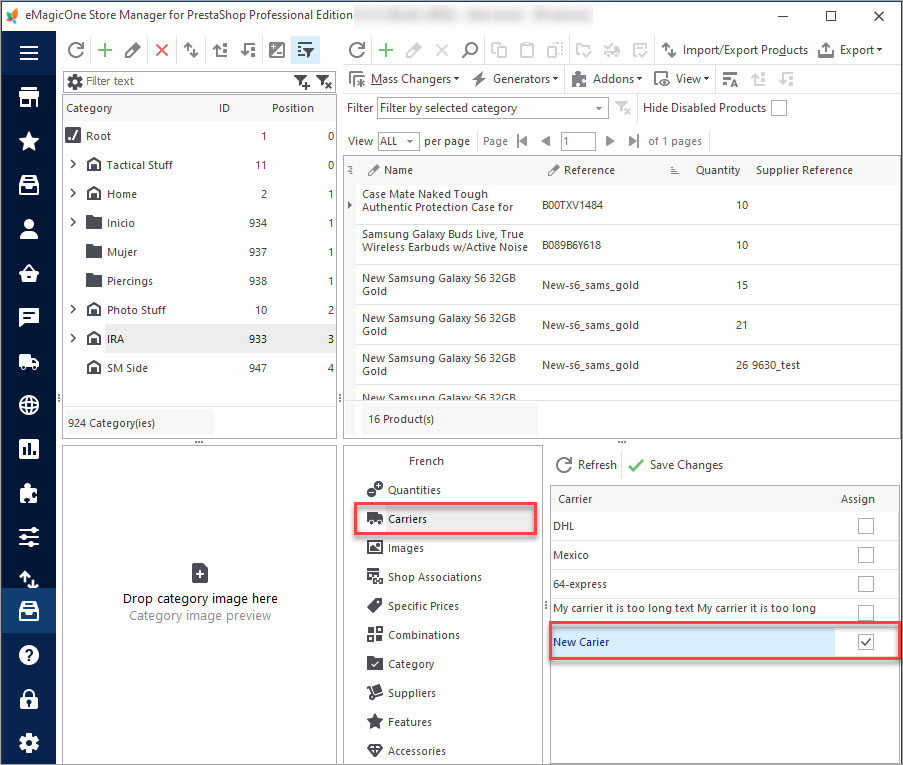Open Suppliers tab

(x=412, y=693)
